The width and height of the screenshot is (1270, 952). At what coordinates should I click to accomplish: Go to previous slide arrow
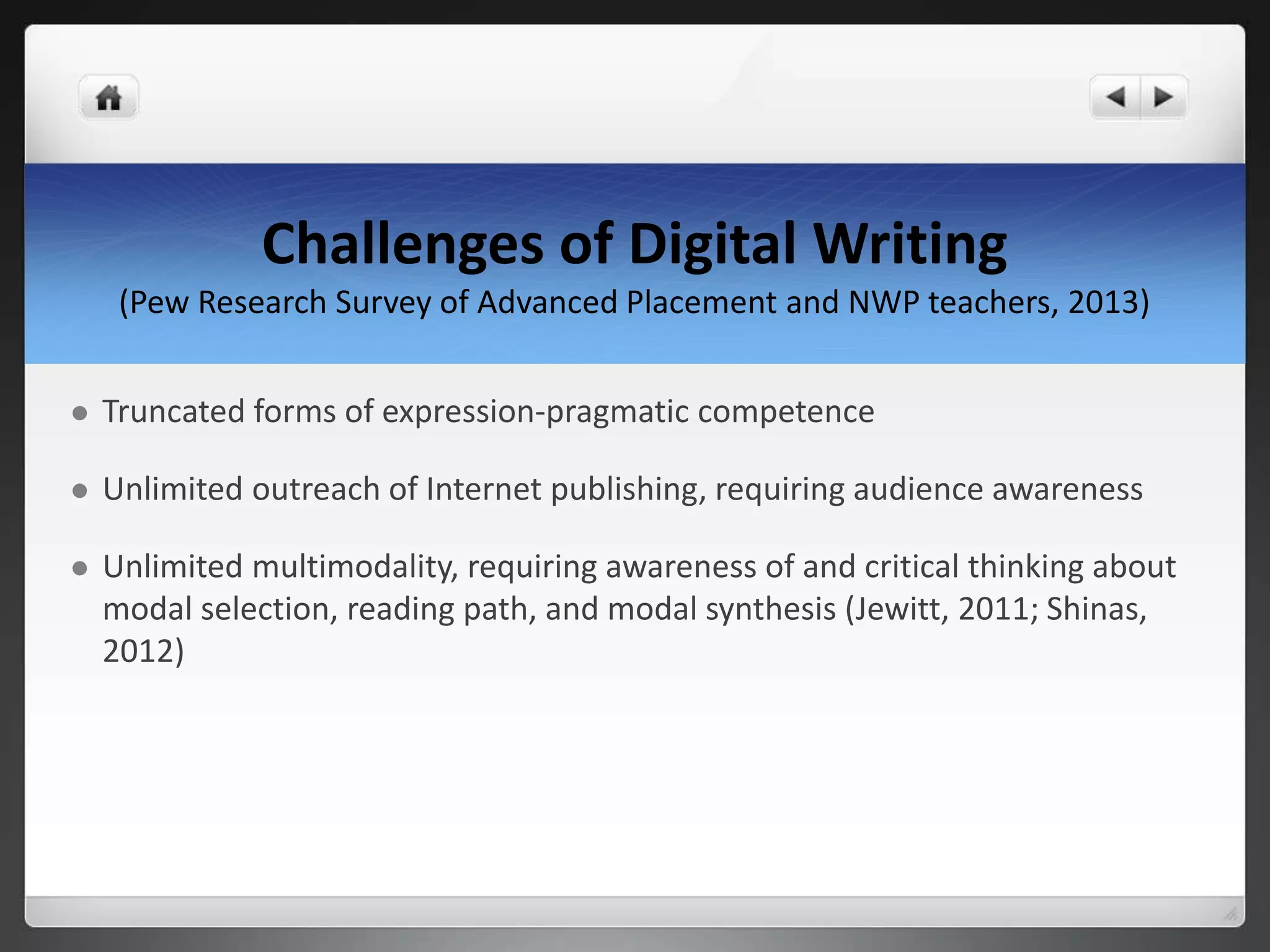click(x=1115, y=97)
